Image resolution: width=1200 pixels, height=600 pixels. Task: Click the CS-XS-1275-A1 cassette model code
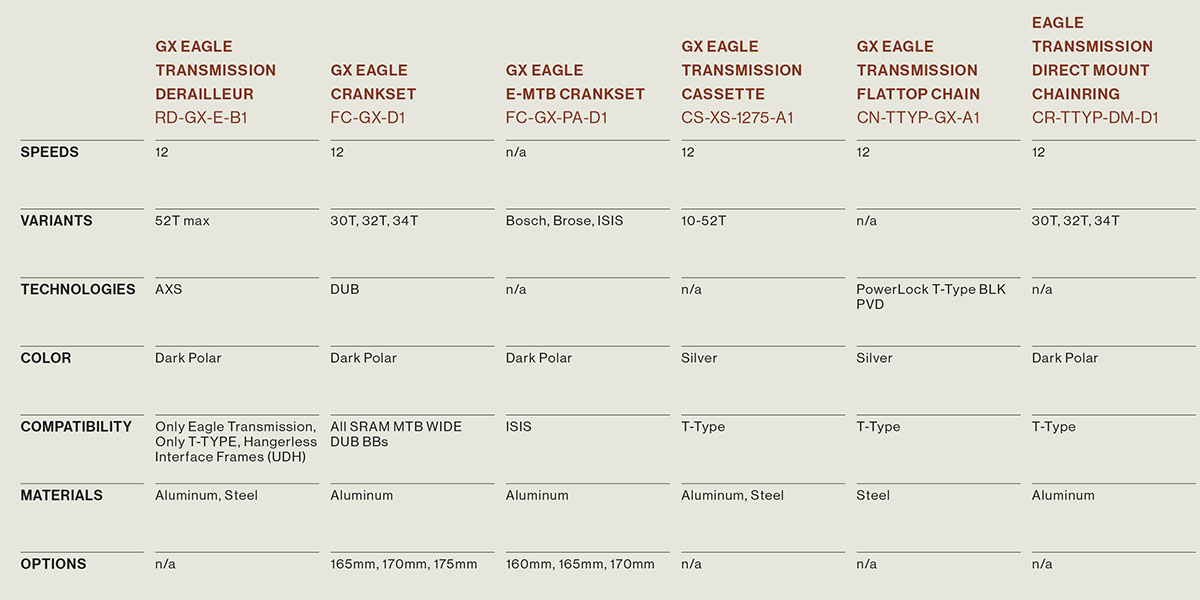tap(737, 118)
